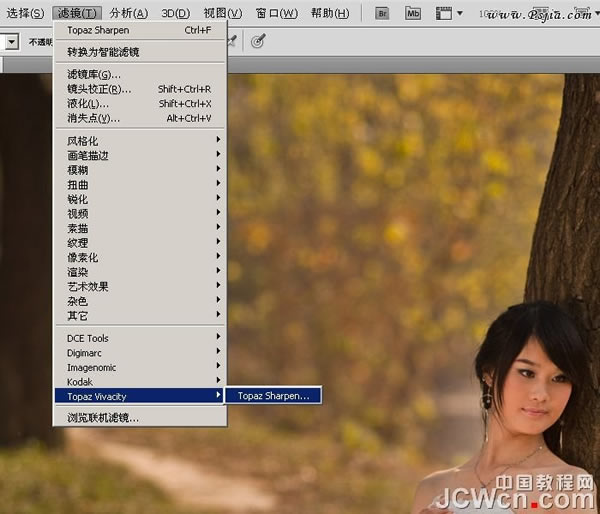600x514 pixels.
Task: Open the 视图(V) menu
Action: point(223,13)
